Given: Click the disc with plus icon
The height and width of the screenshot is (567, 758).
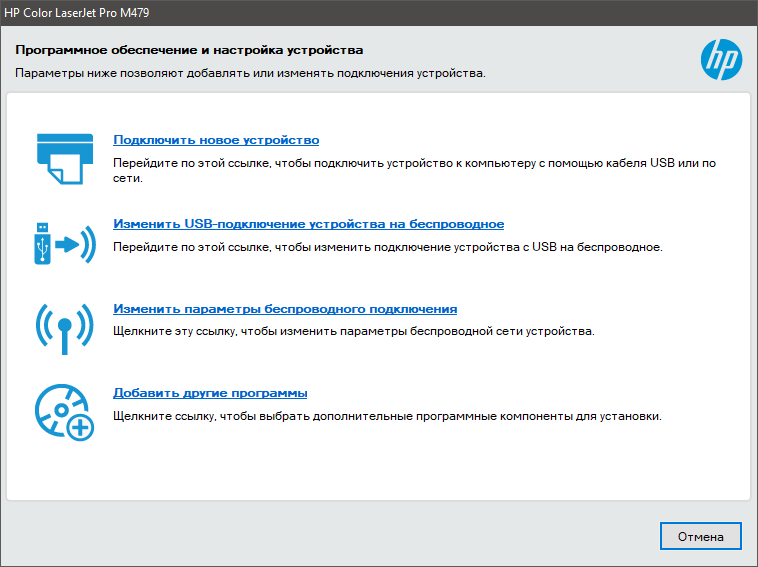Looking at the screenshot, I should (x=64, y=412).
